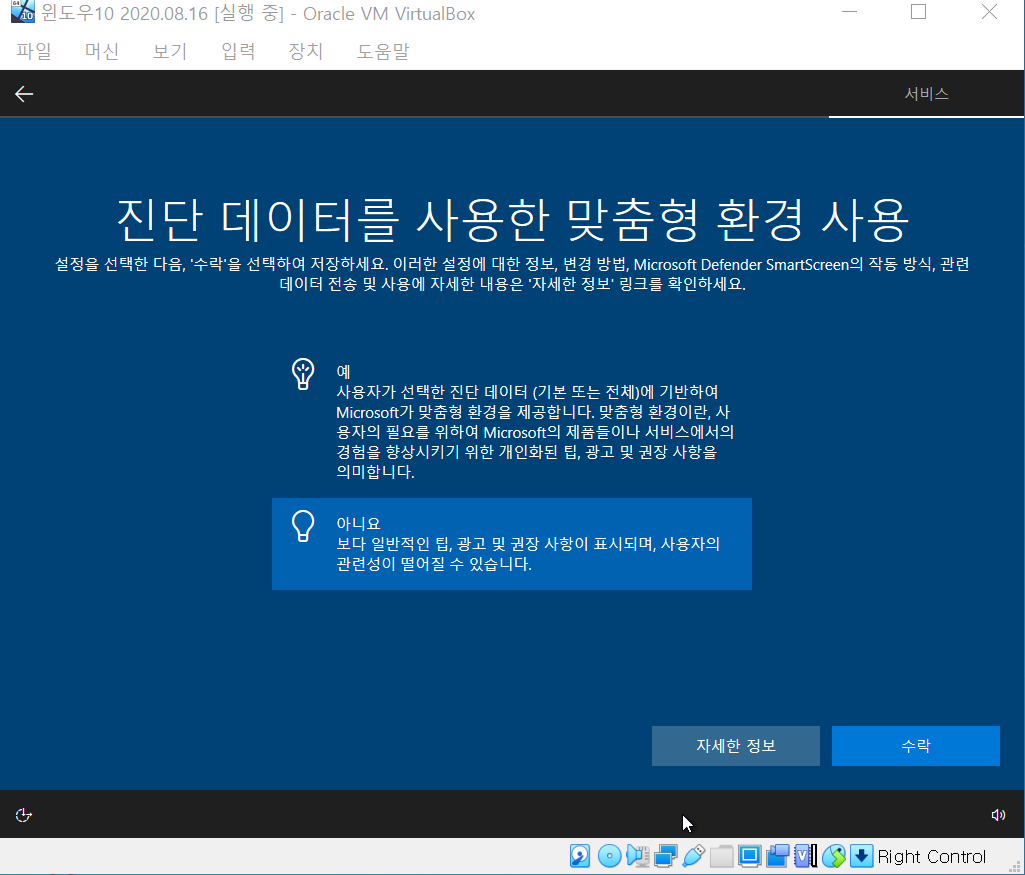The width and height of the screenshot is (1025, 875).
Task: Click the Right Control host key label
Action: pyautogui.click(x=932, y=856)
